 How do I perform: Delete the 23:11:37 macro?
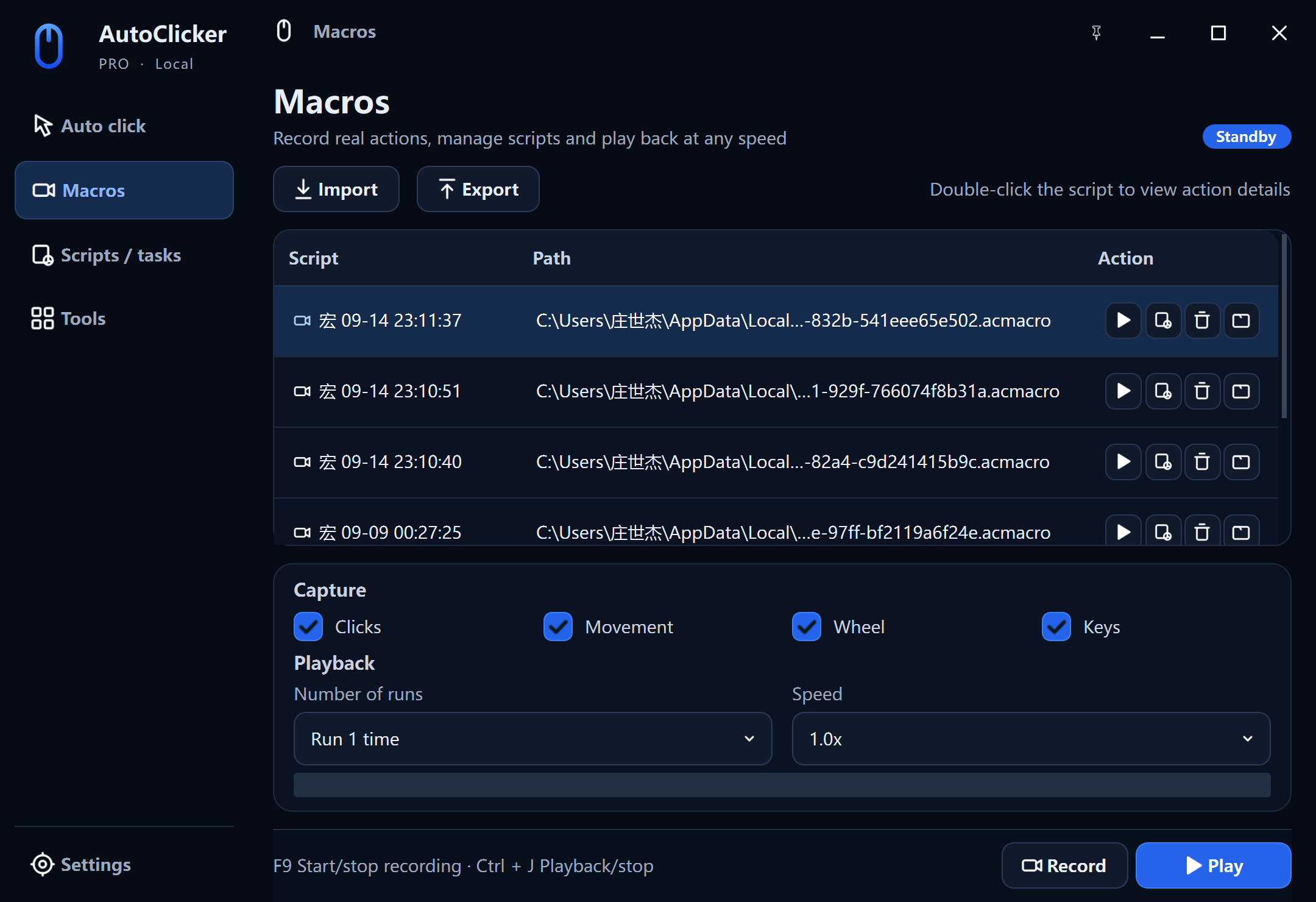[x=1202, y=321]
